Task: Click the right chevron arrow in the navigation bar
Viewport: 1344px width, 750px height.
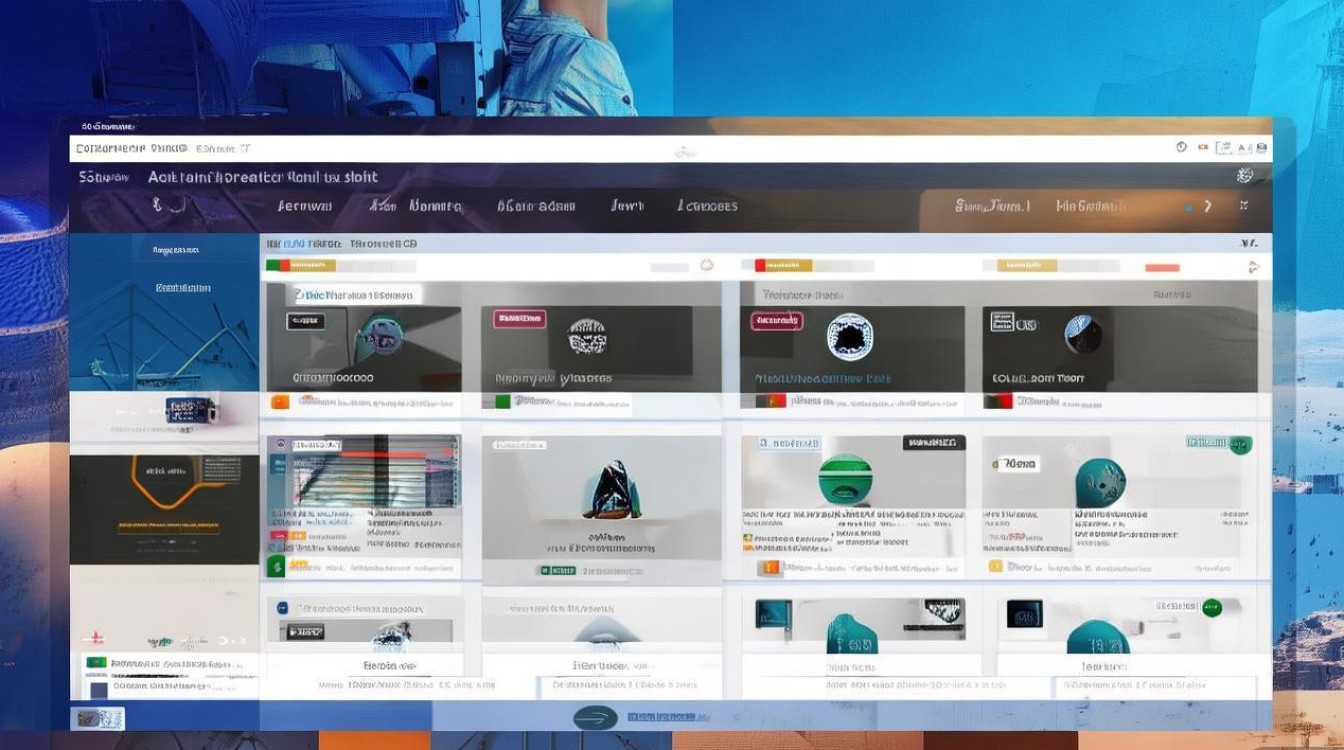Action: pos(1208,206)
